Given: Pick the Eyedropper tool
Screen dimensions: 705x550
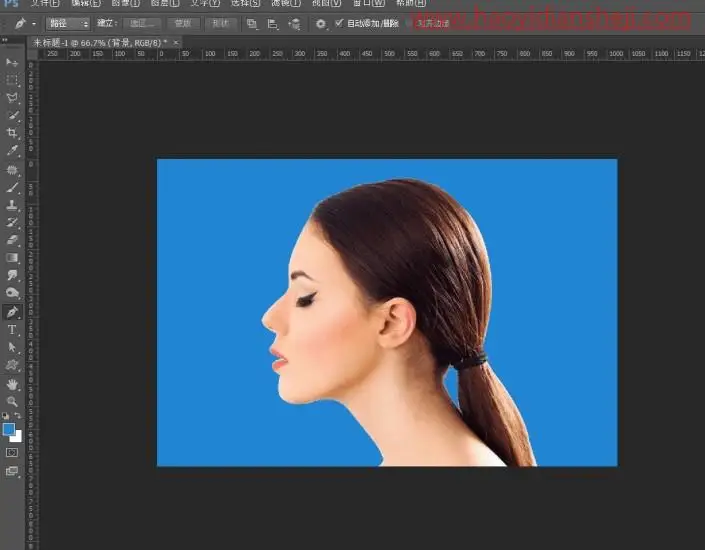Looking at the screenshot, I should point(12,151).
